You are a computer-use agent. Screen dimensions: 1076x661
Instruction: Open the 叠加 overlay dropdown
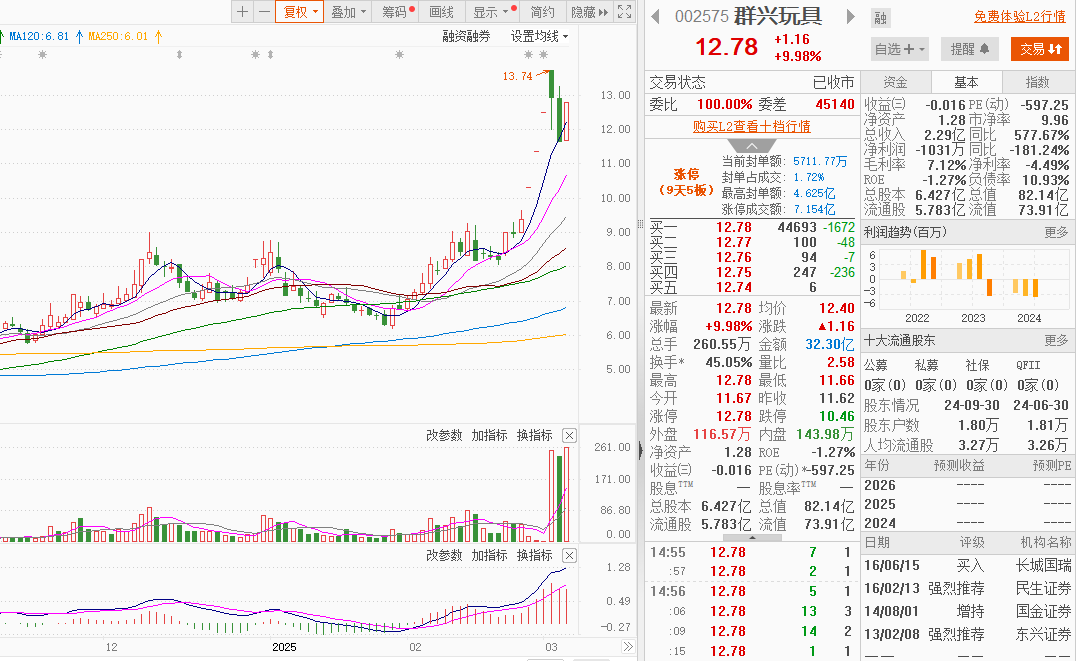[348, 12]
